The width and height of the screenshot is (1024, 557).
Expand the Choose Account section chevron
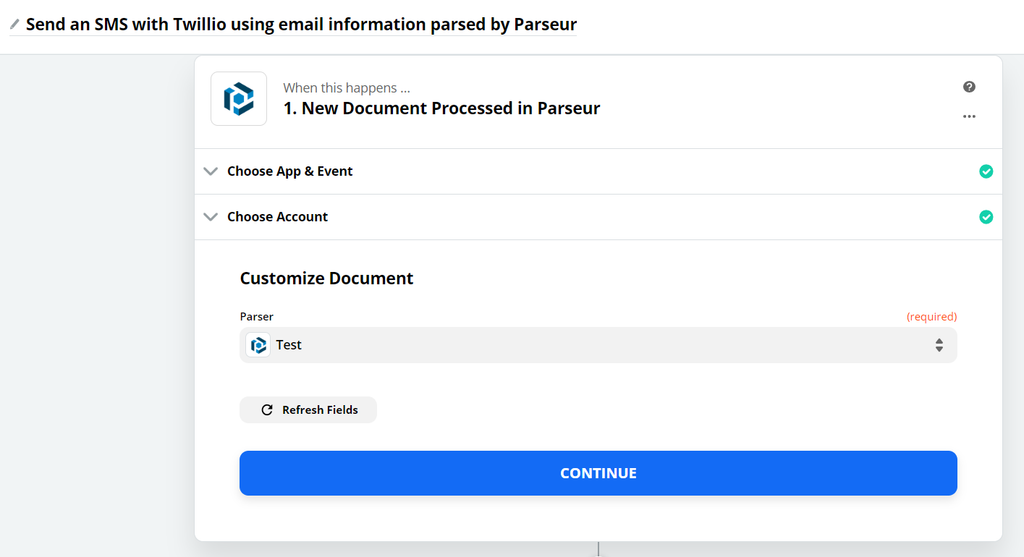click(x=210, y=217)
